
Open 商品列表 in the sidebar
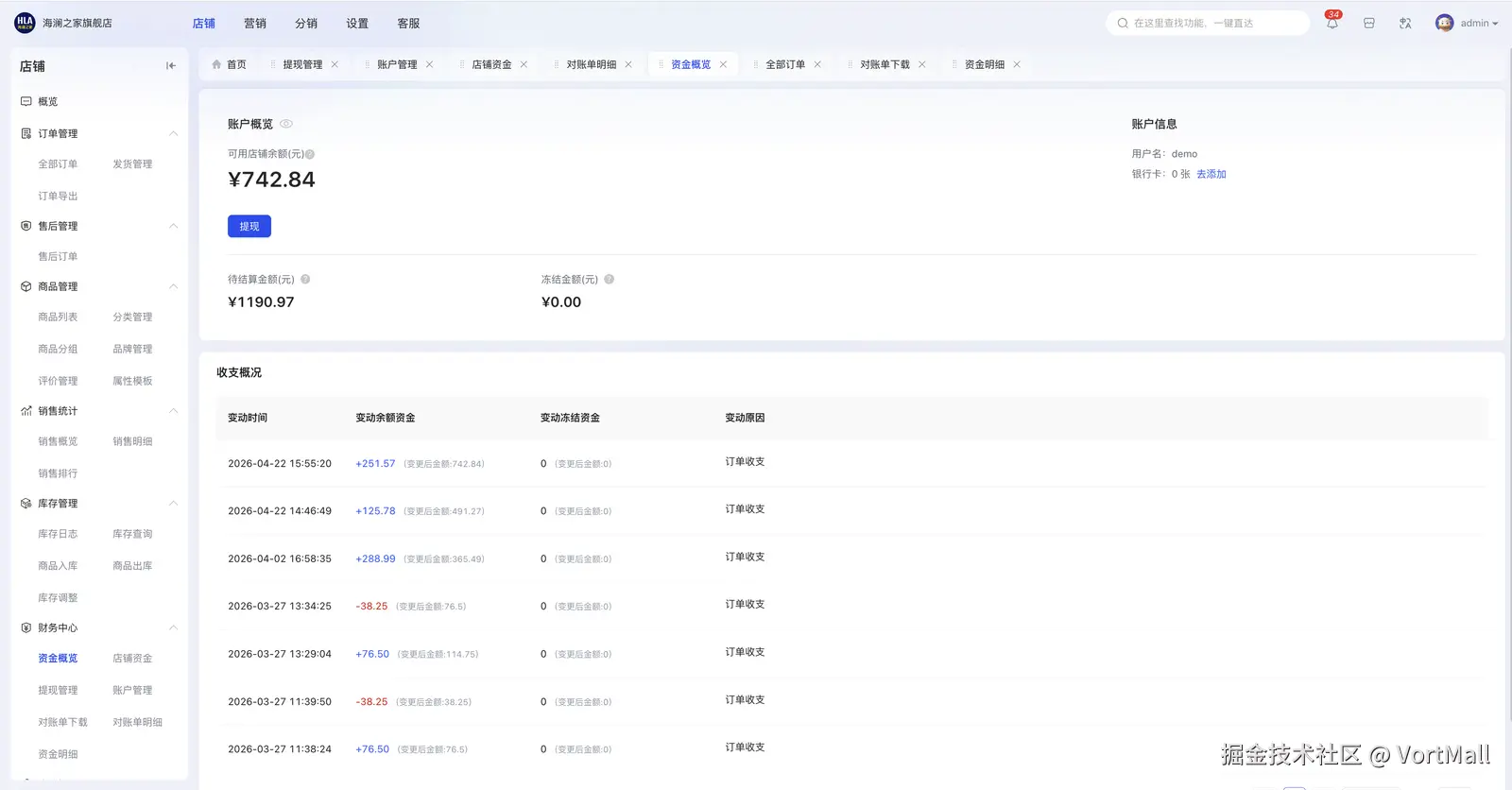coord(58,318)
